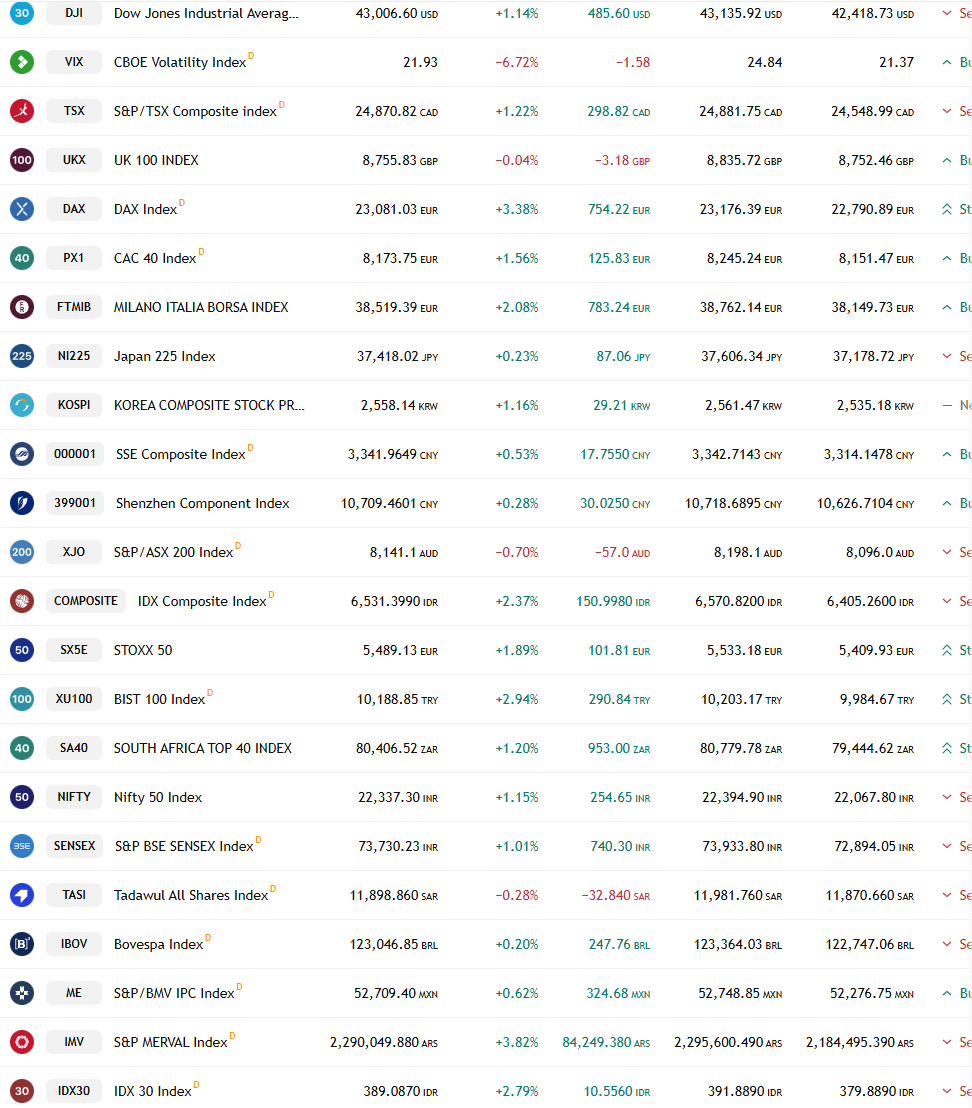Screen dimensions: 972x1108
Task: Click the DAX index logo icon
Action: point(22,209)
